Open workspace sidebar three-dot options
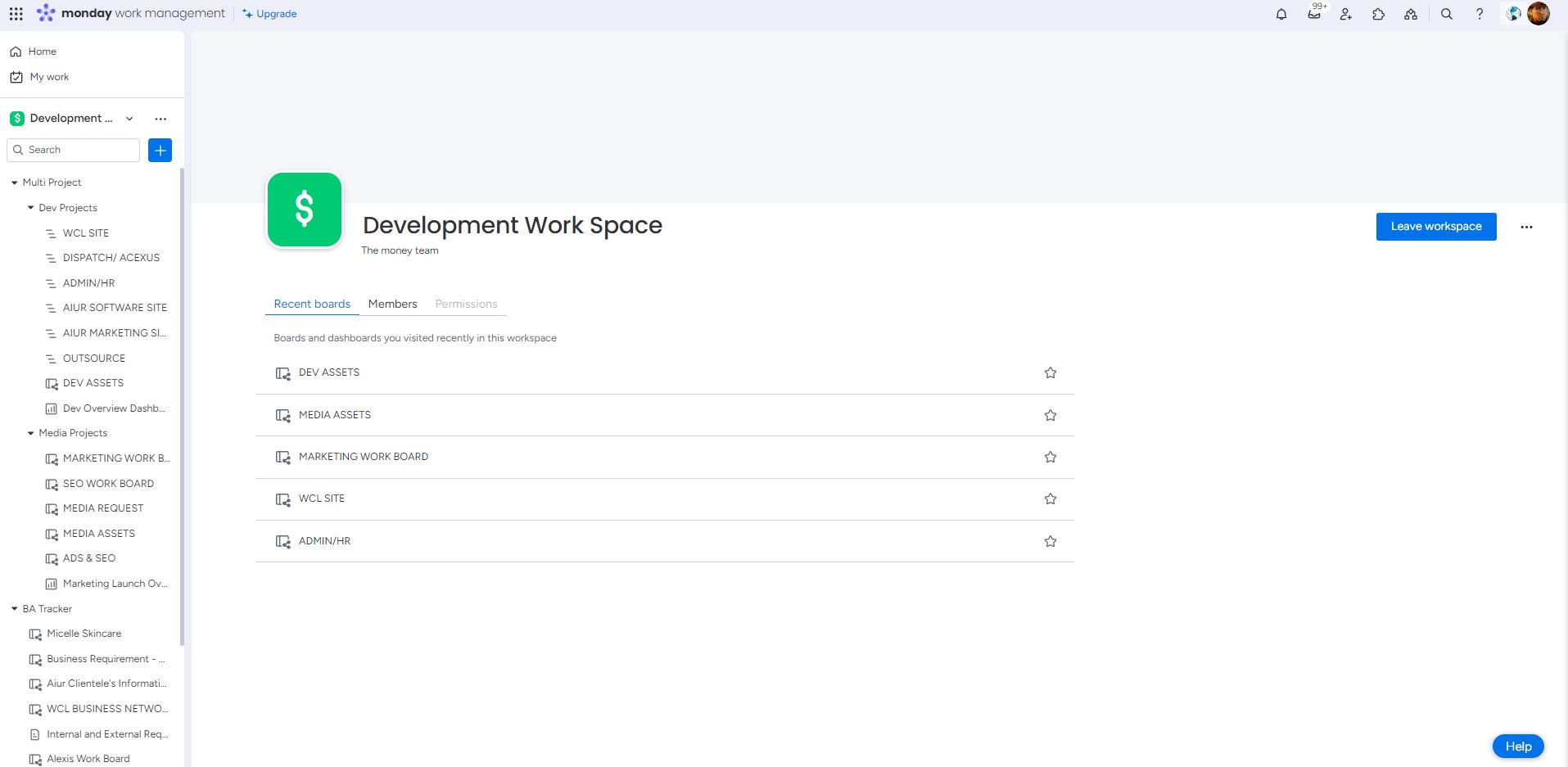Screen dimensions: 1568x767 pos(160,119)
